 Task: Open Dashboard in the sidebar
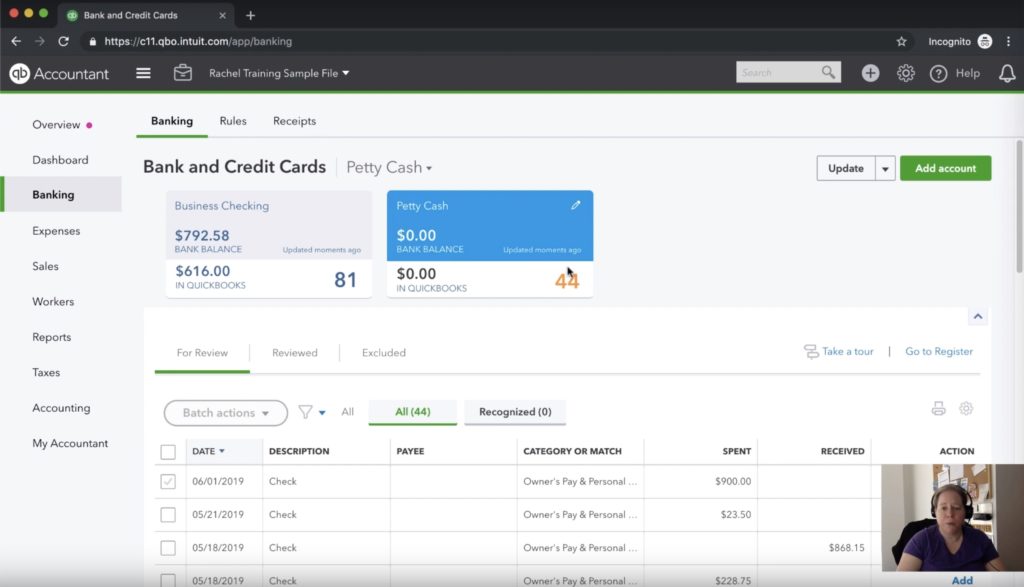[60, 160]
